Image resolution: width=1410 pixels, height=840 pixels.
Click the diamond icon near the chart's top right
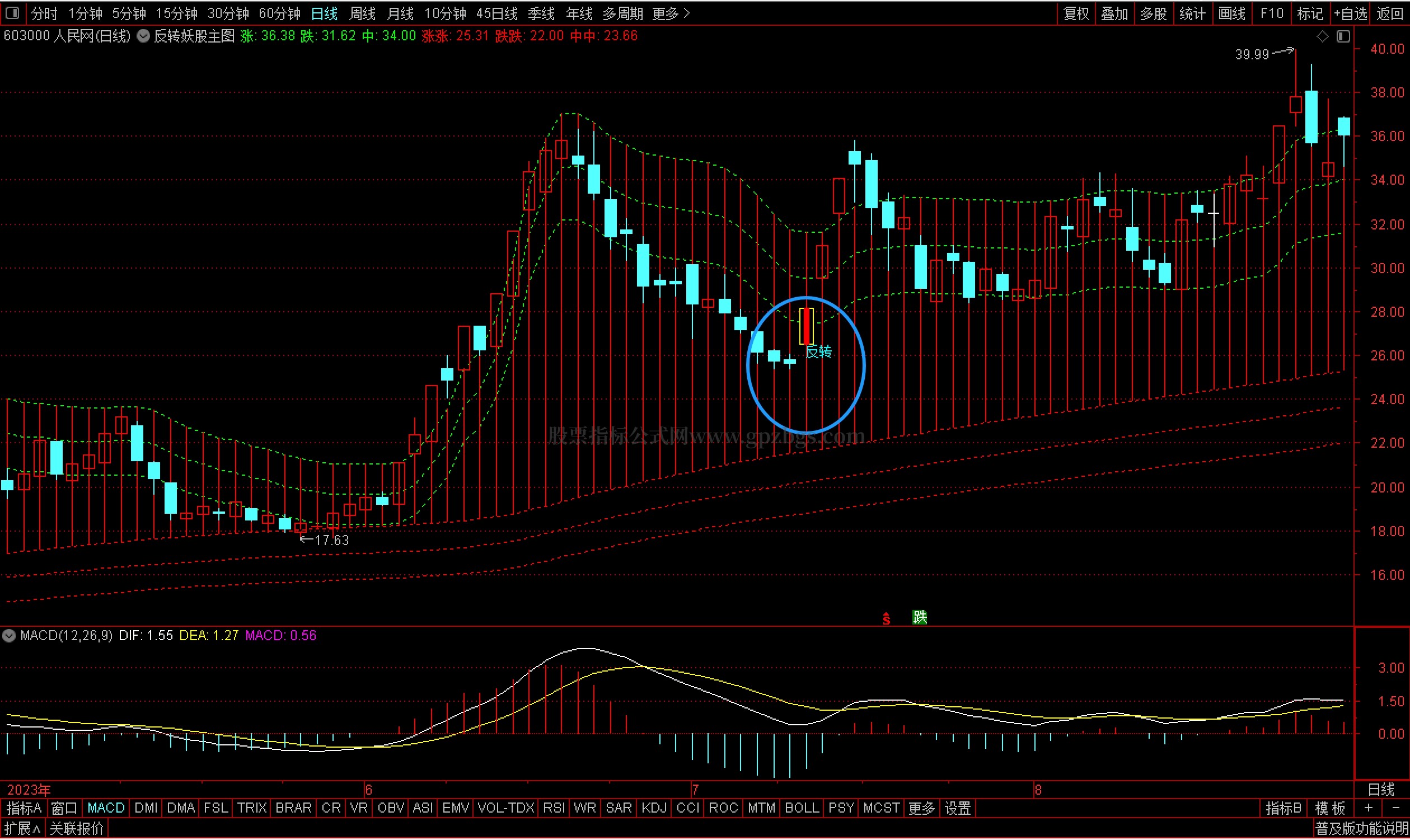click(1322, 36)
